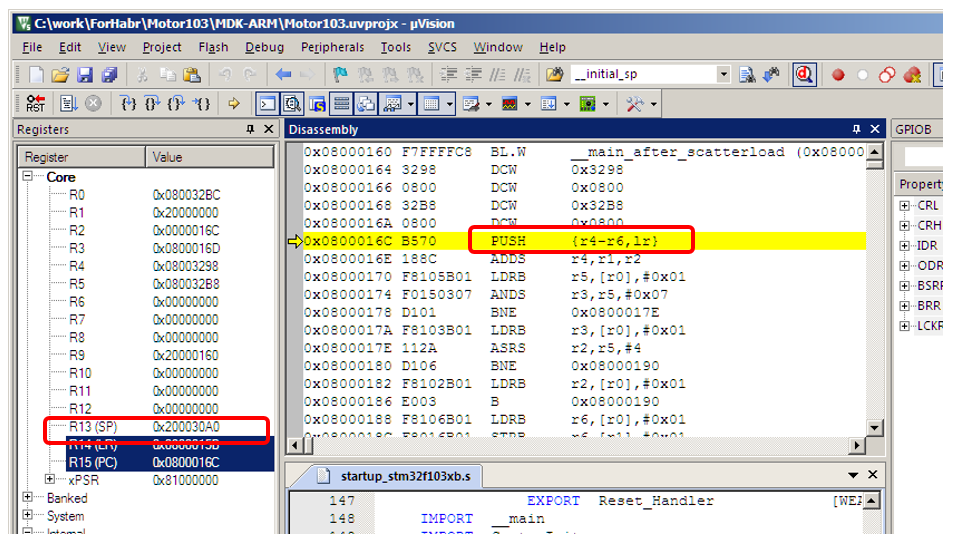957x544 pixels.
Task: Open the editor tab list arrow
Action: [x=853, y=475]
